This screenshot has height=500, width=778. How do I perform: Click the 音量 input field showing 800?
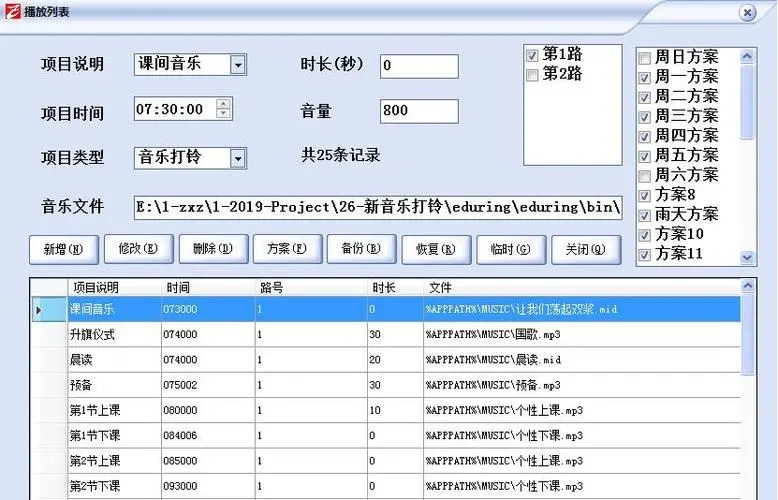click(419, 111)
